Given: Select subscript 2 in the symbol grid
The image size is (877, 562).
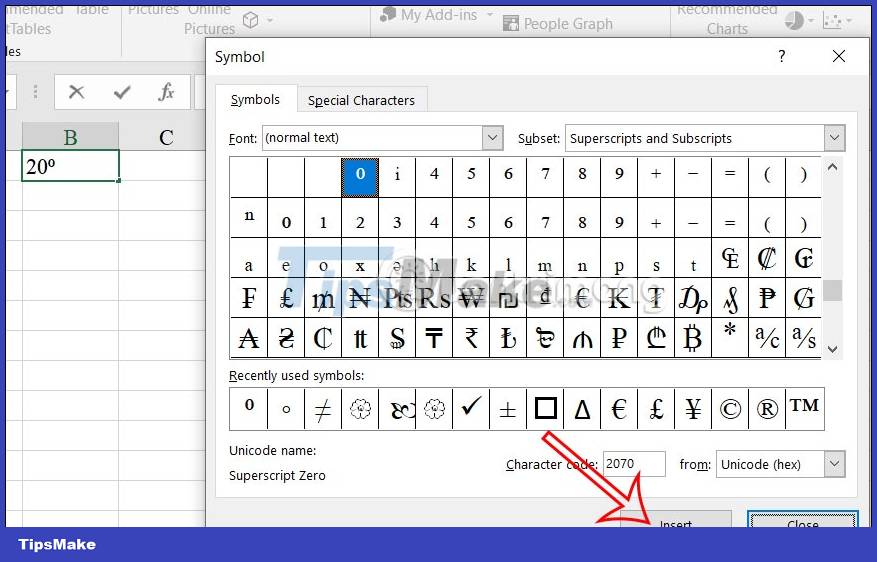Looking at the screenshot, I should pos(360,218).
